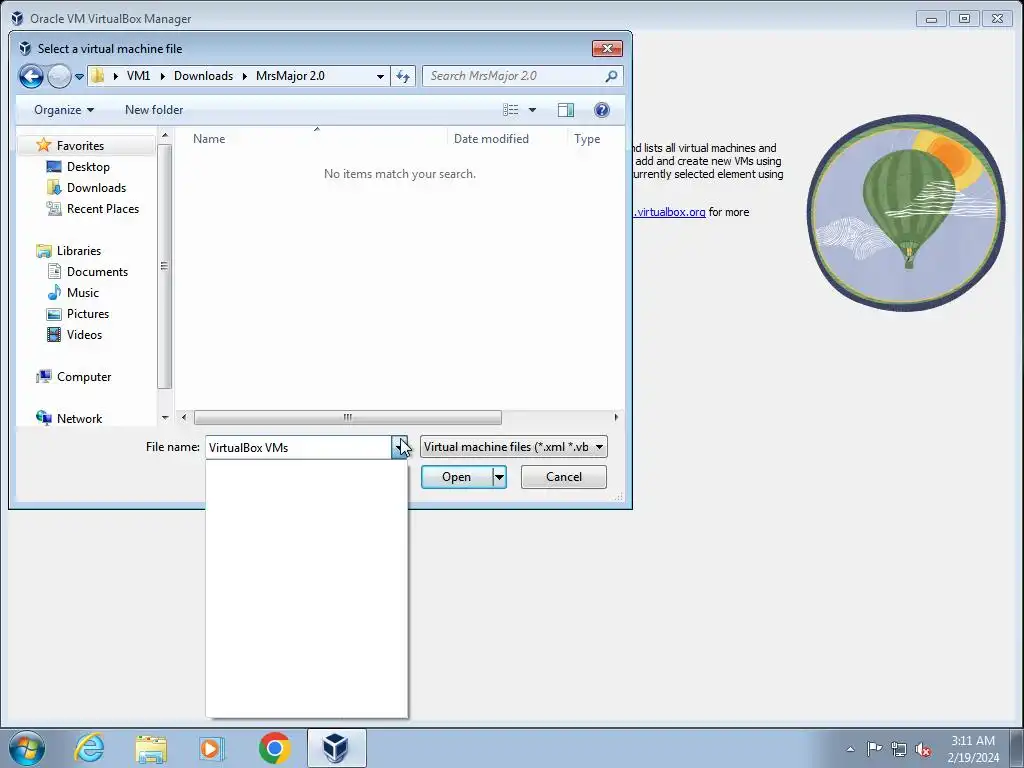Open Desktop under Favorites
Screen dimensions: 1024x768
(x=88, y=167)
